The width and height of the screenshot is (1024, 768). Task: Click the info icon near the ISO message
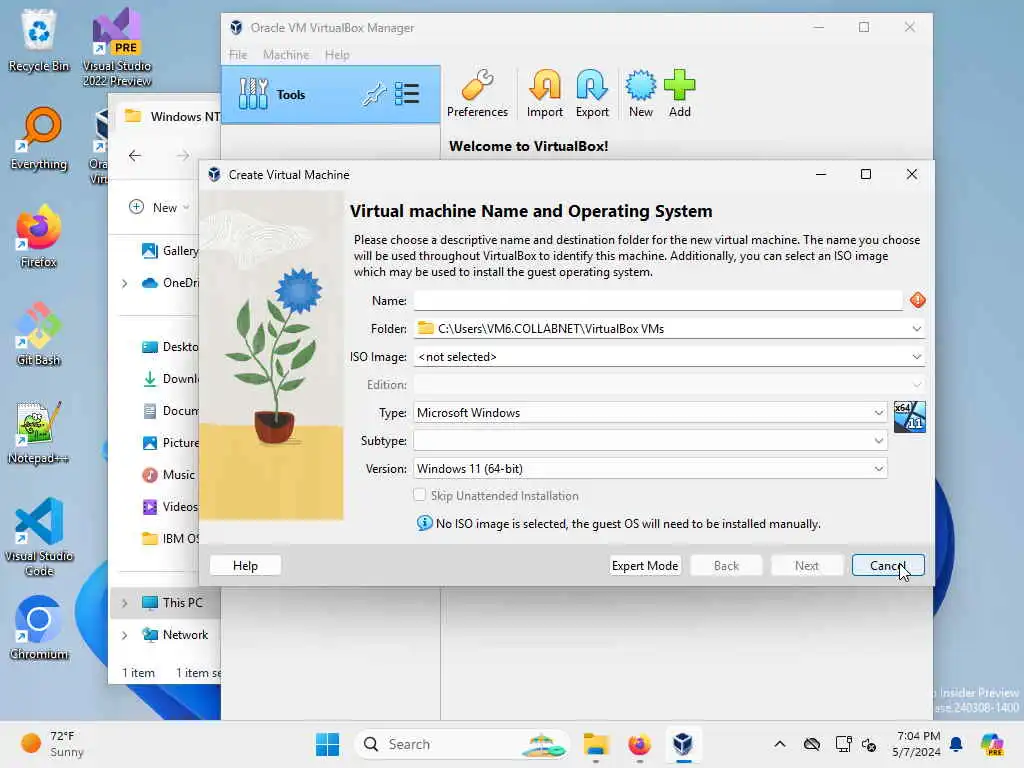point(424,523)
